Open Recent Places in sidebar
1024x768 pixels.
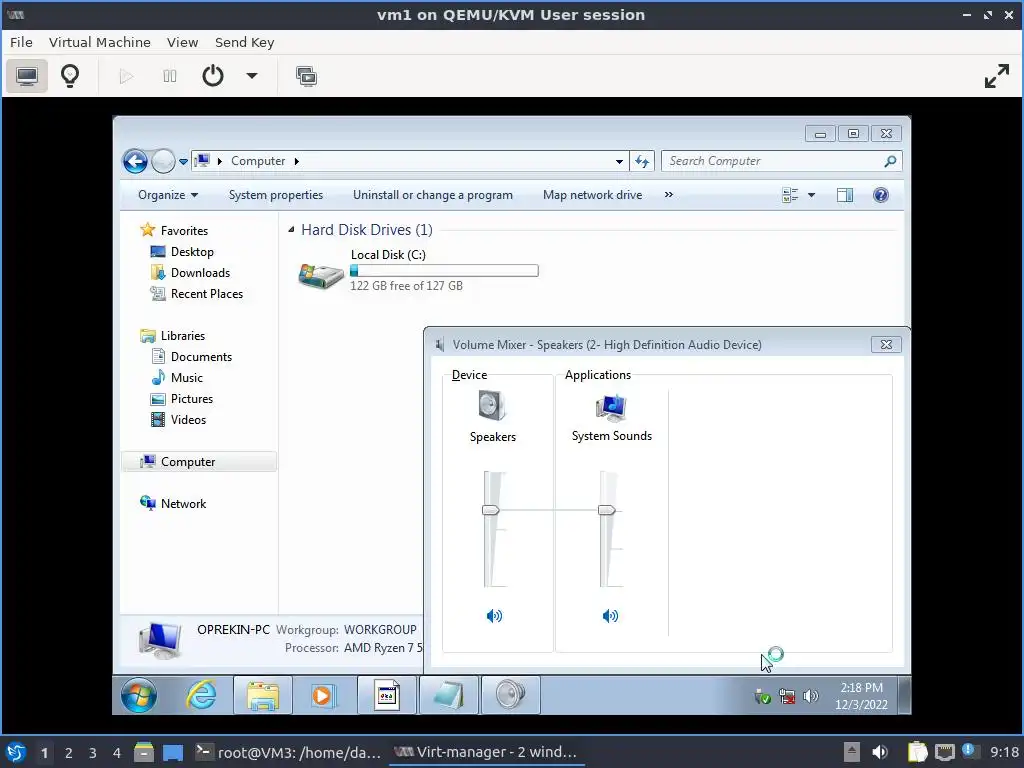pyautogui.click(x=206, y=294)
